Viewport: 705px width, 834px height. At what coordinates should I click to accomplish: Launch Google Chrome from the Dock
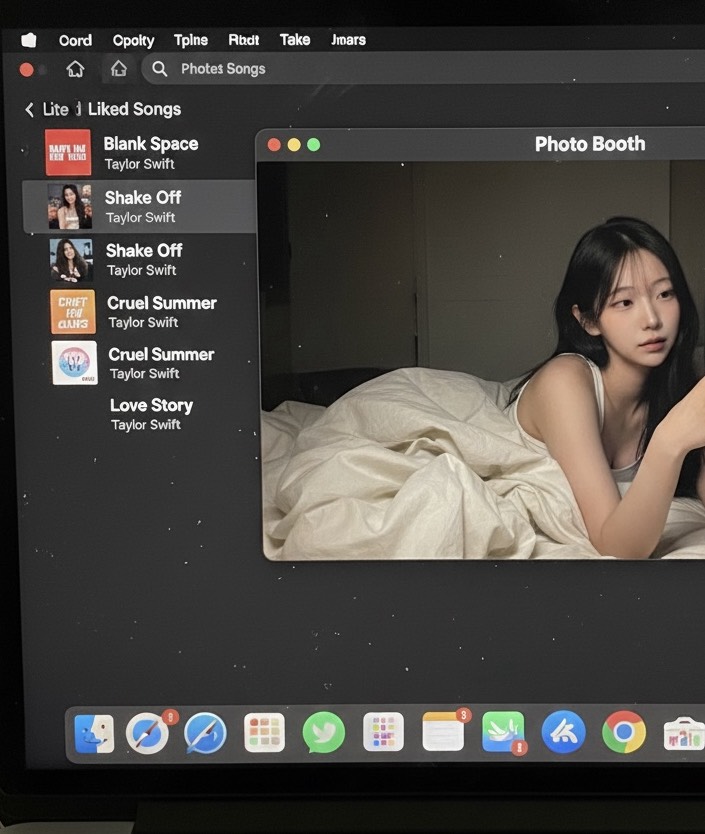point(623,733)
